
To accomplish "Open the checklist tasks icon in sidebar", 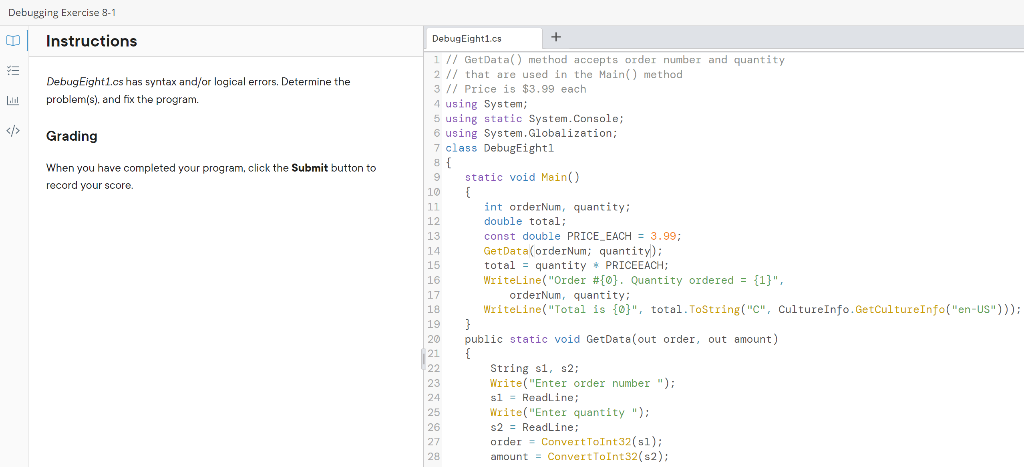I will pyautogui.click(x=13, y=70).
